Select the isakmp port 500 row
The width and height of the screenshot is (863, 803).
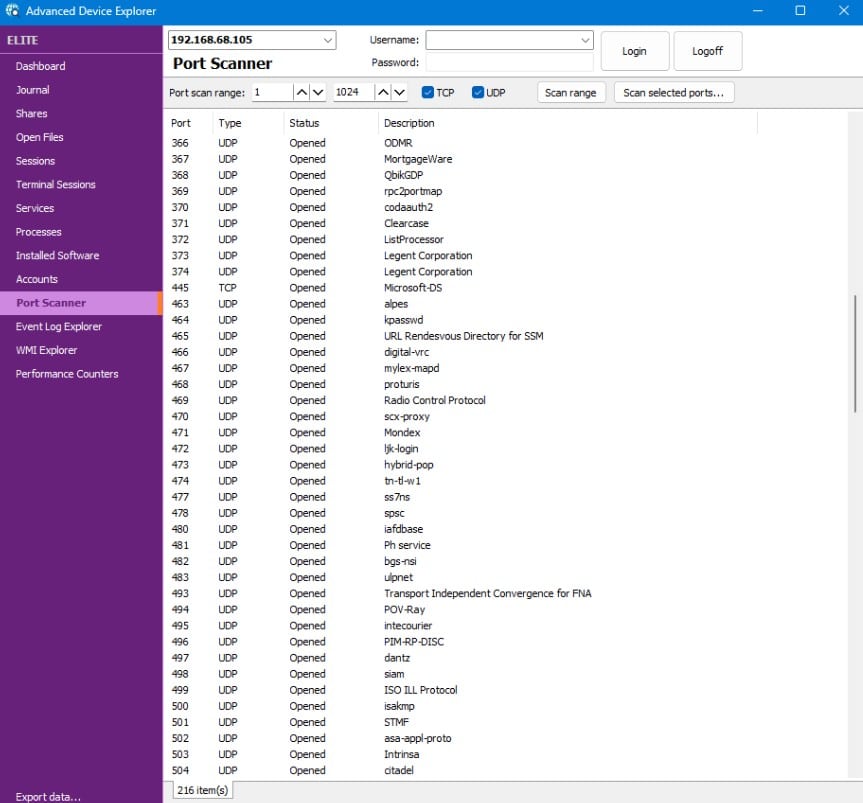pyautogui.click(x=461, y=706)
